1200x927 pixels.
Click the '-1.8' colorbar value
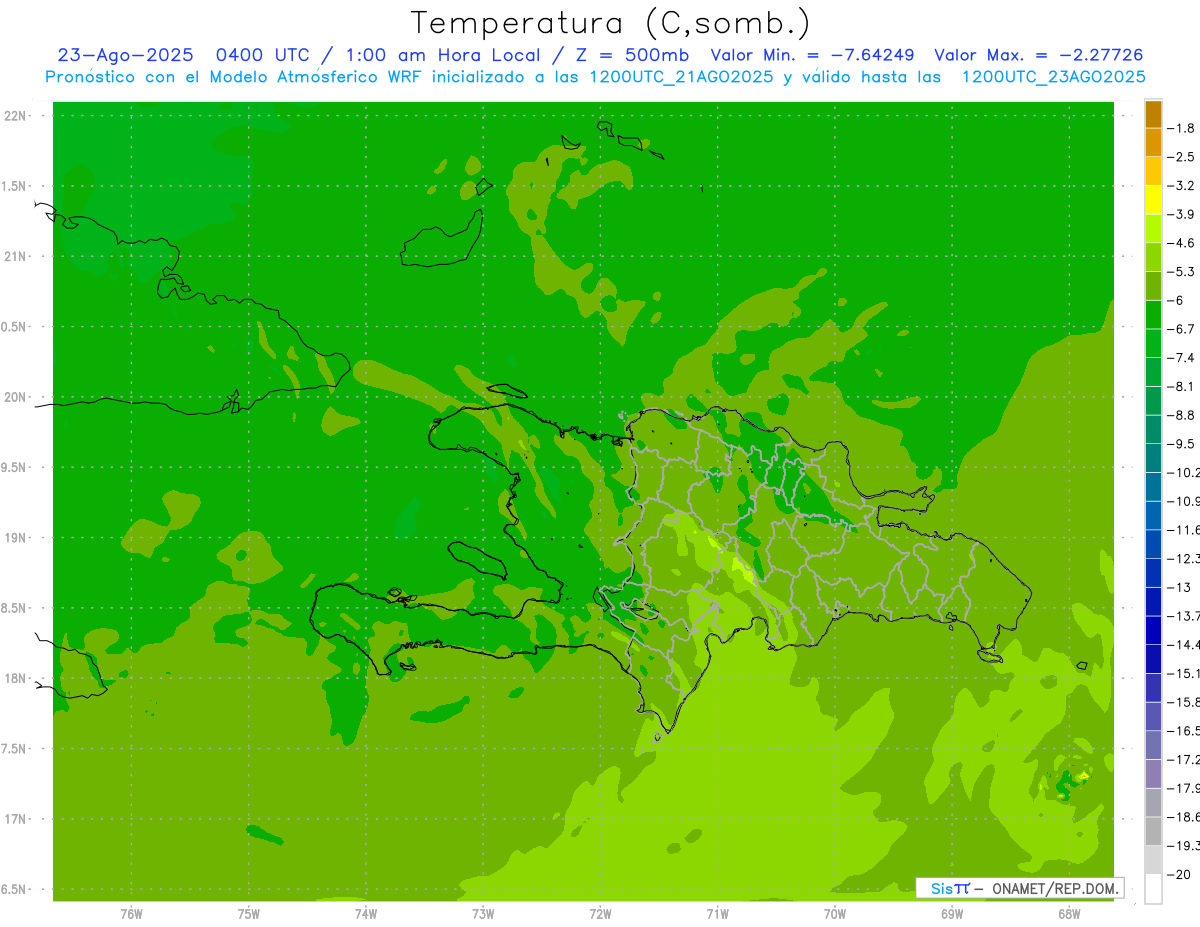coord(1181,128)
